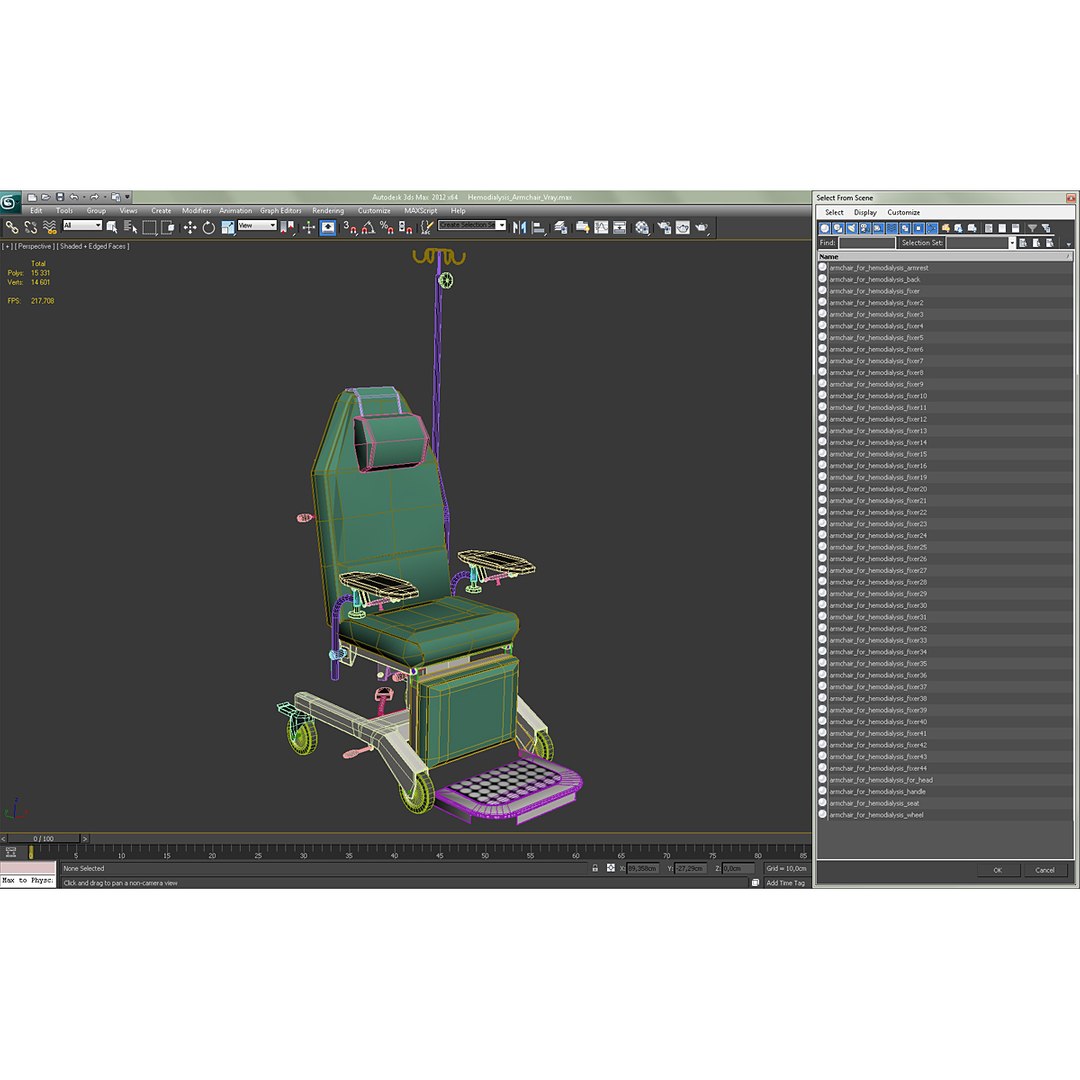Viewport: 1080px width, 1080px height.
Task: Select the Select and Link tool
Action: 12,227
